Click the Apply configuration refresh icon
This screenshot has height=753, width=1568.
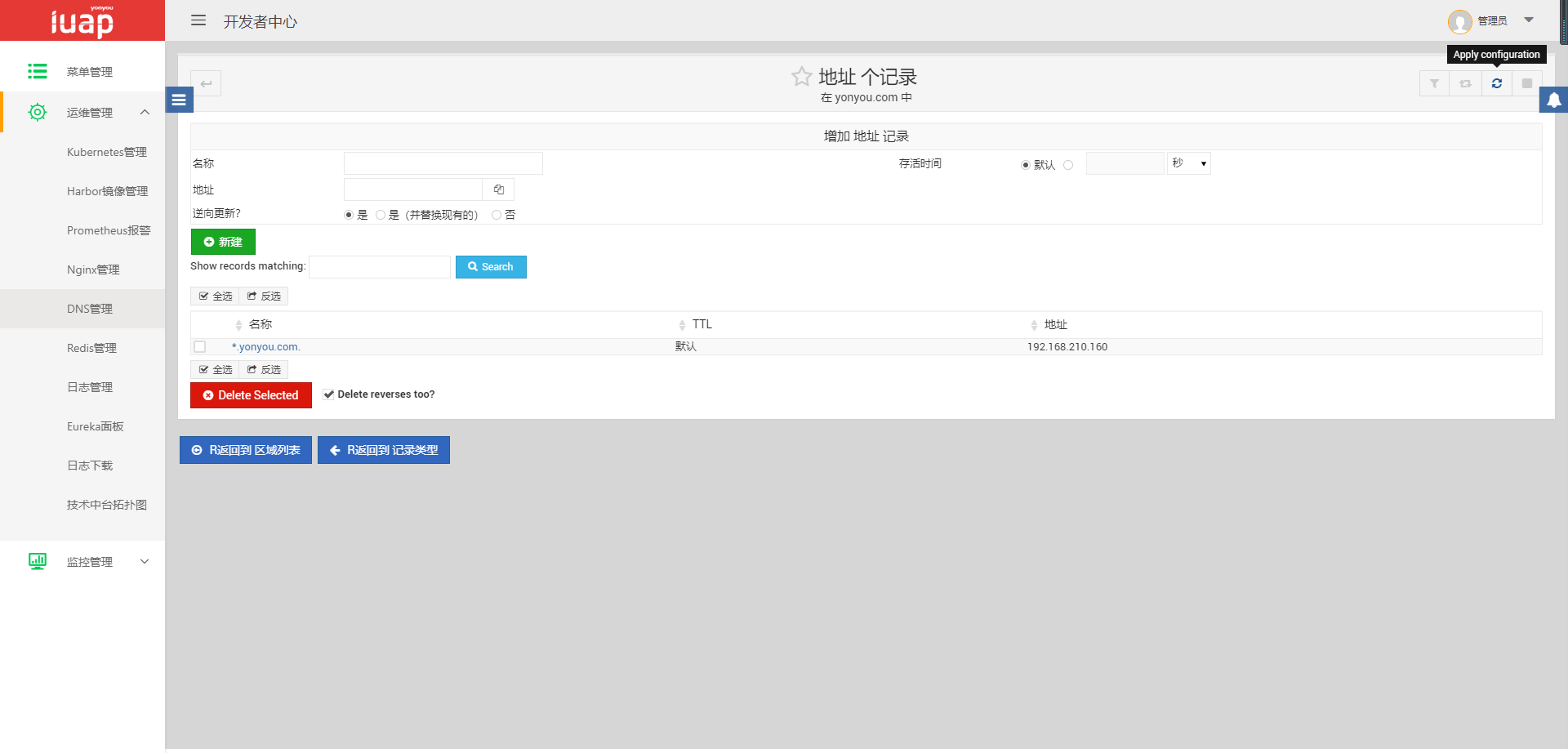(x=1496, y=83)
